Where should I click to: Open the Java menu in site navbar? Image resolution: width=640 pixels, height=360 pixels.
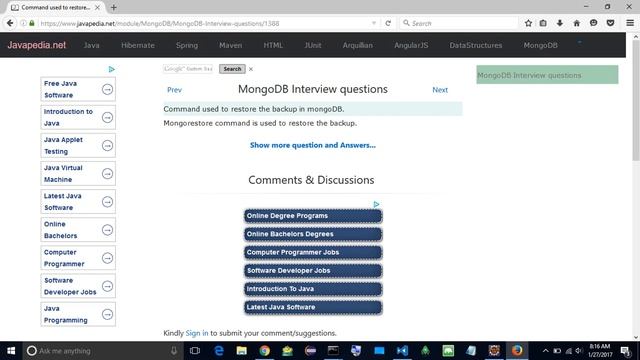(91, 45)
